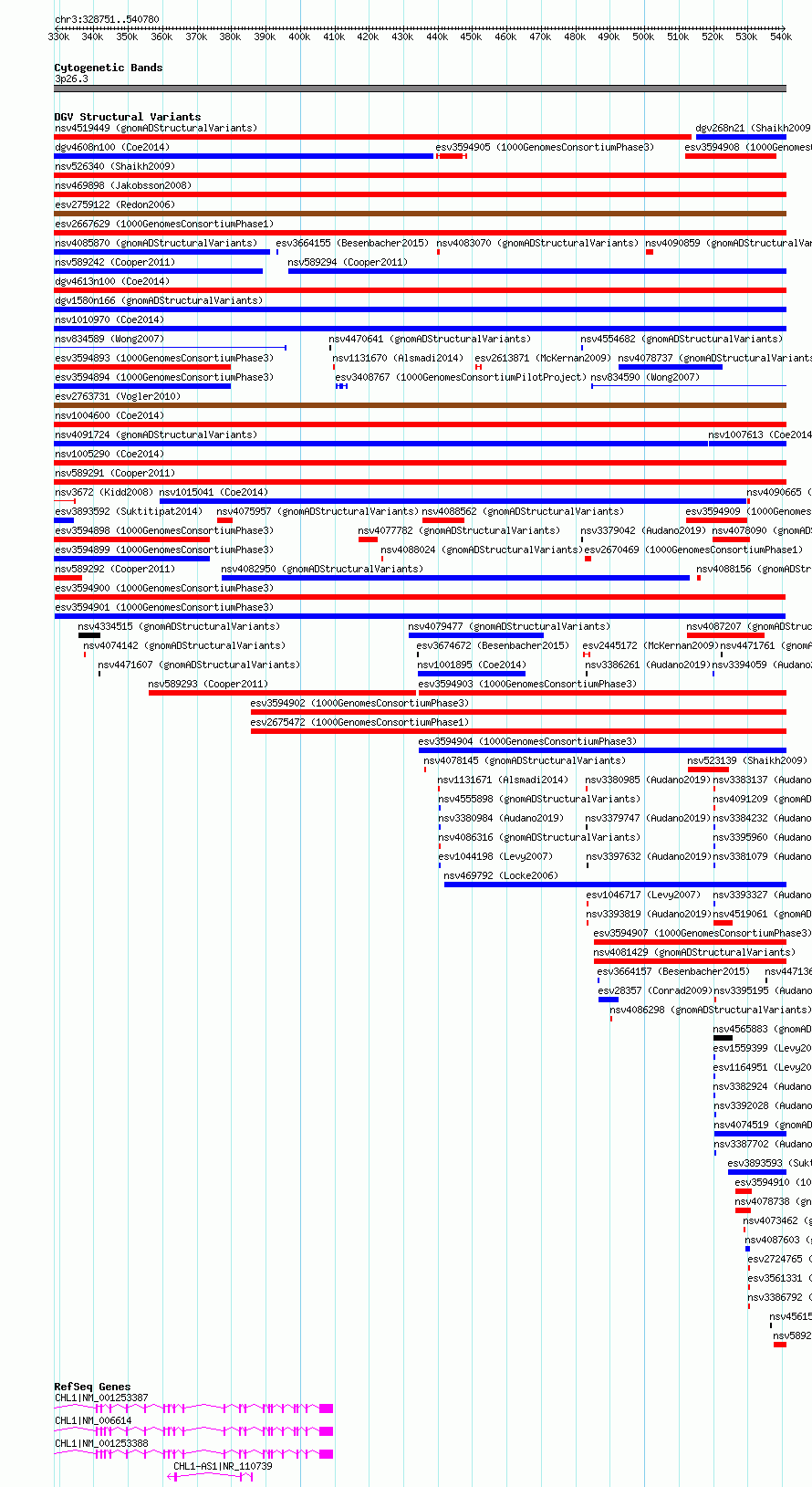Click nsv4081429 gnomAD variant label
Image resolution: width=812 pixels, height=1487 pixels.
[x=694, y=953]
